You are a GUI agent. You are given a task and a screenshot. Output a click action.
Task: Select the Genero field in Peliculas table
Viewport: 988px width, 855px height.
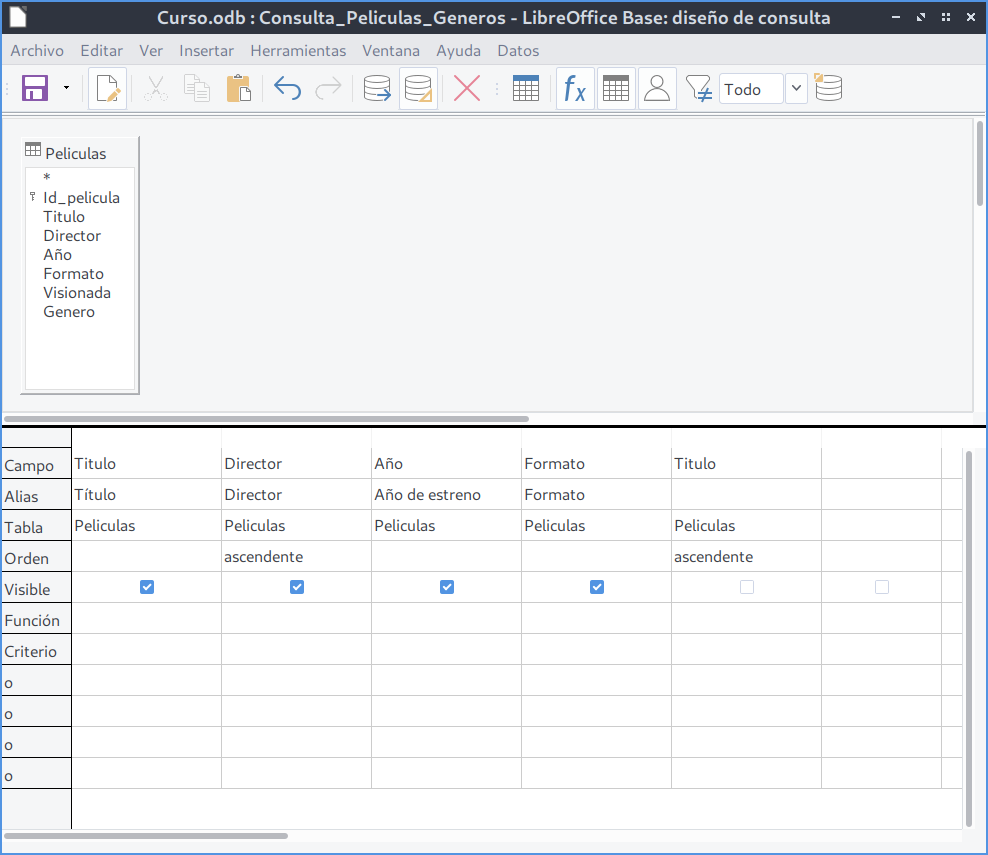click(69, 312)
